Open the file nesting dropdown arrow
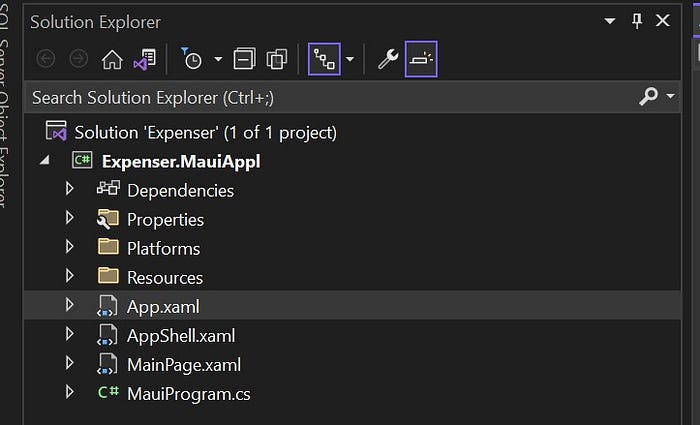This screenshot has width=700, height=425. [350, 59]
